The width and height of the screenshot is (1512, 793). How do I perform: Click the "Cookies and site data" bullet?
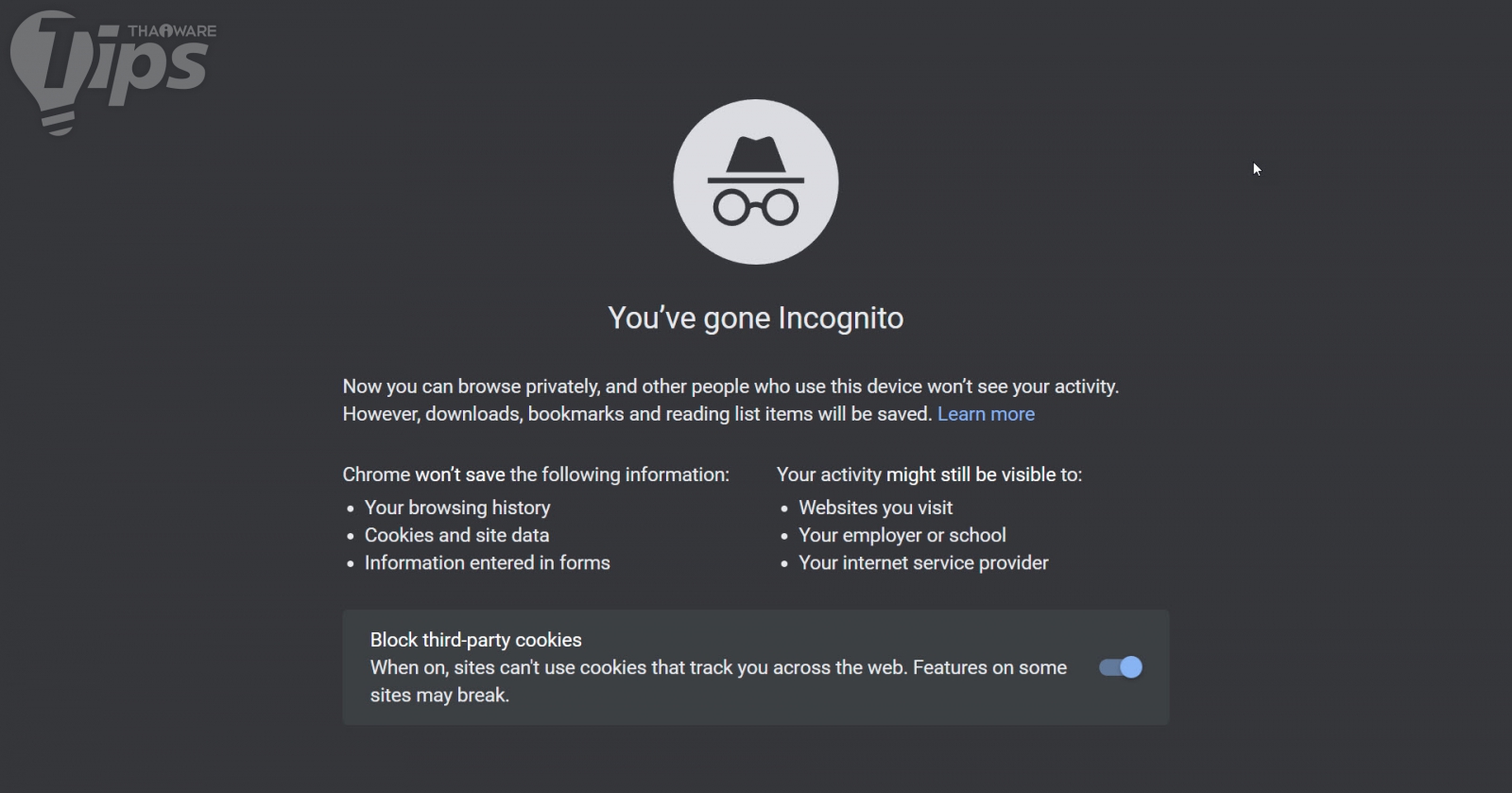click(x=456, y=535)
